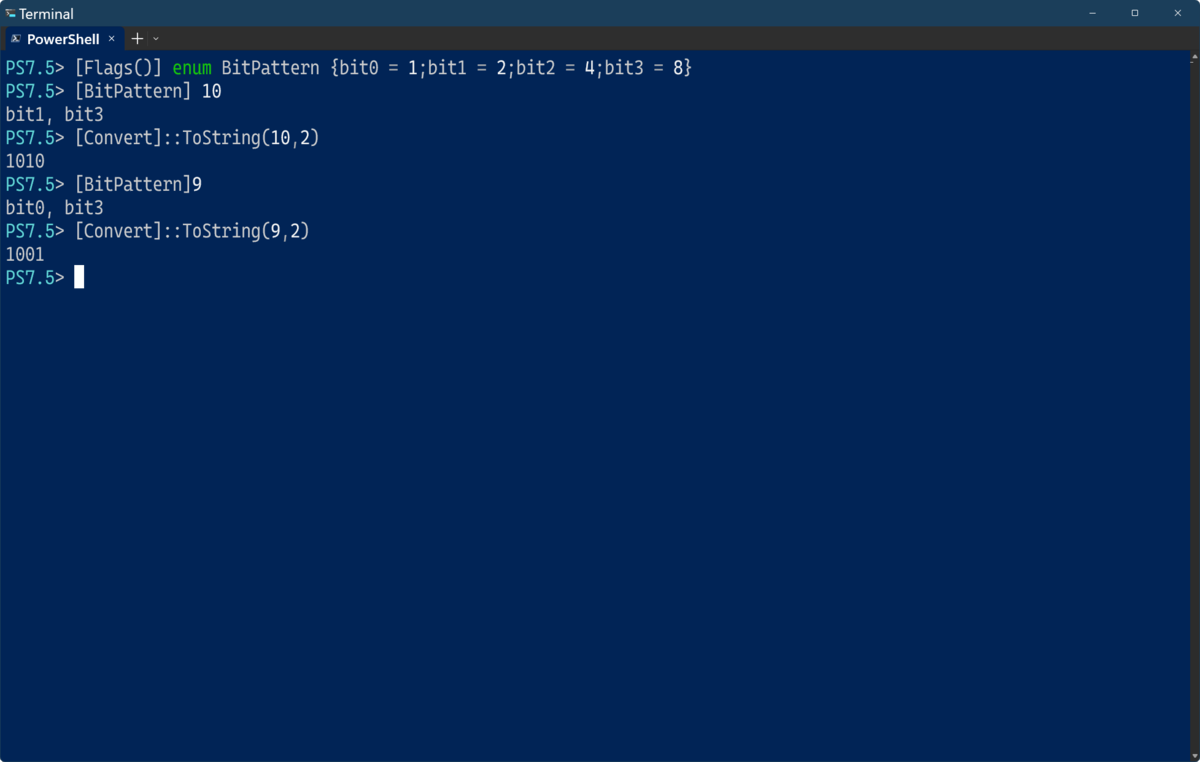The width and height of the screenshot is (1200, 762).
Task: Click the minimize icon in the title bar
Action: tap(1091, 13)
